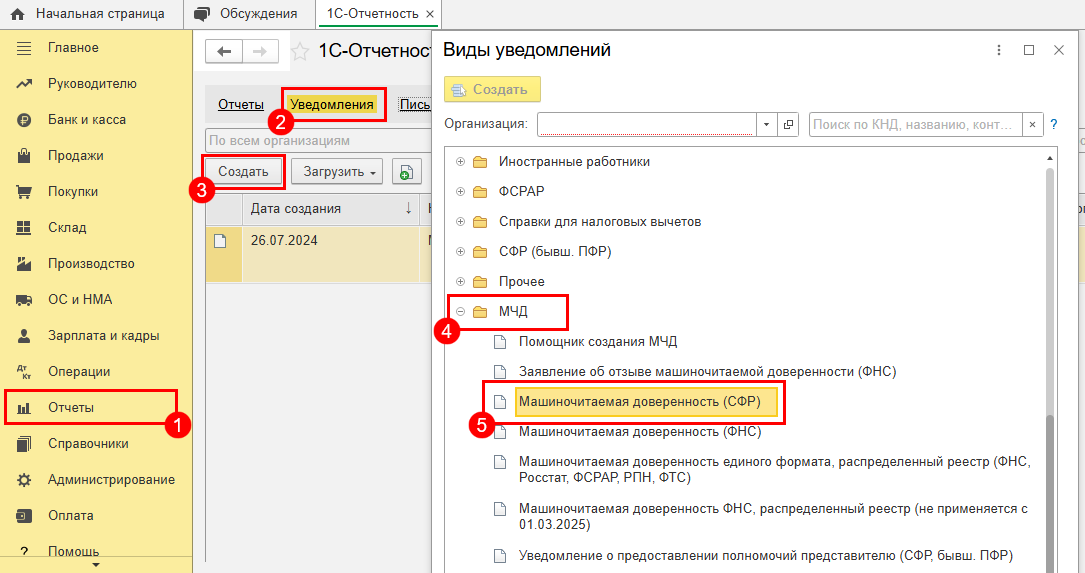Close the 1С-Отчетность tab

[430, 14]
